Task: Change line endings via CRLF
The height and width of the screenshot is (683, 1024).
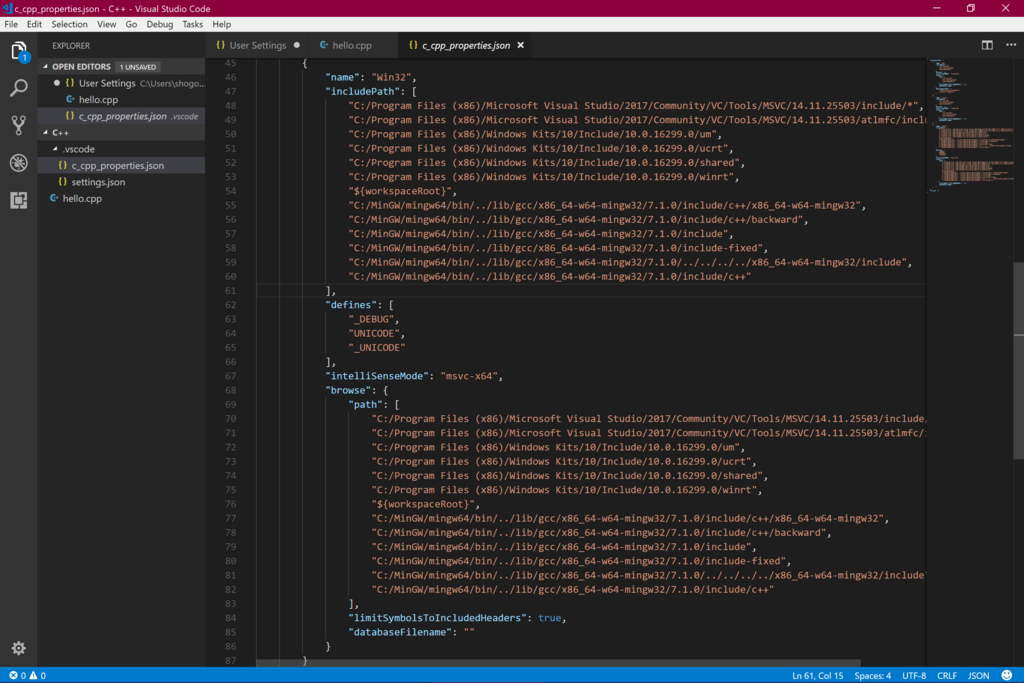Action: [946, 675]
